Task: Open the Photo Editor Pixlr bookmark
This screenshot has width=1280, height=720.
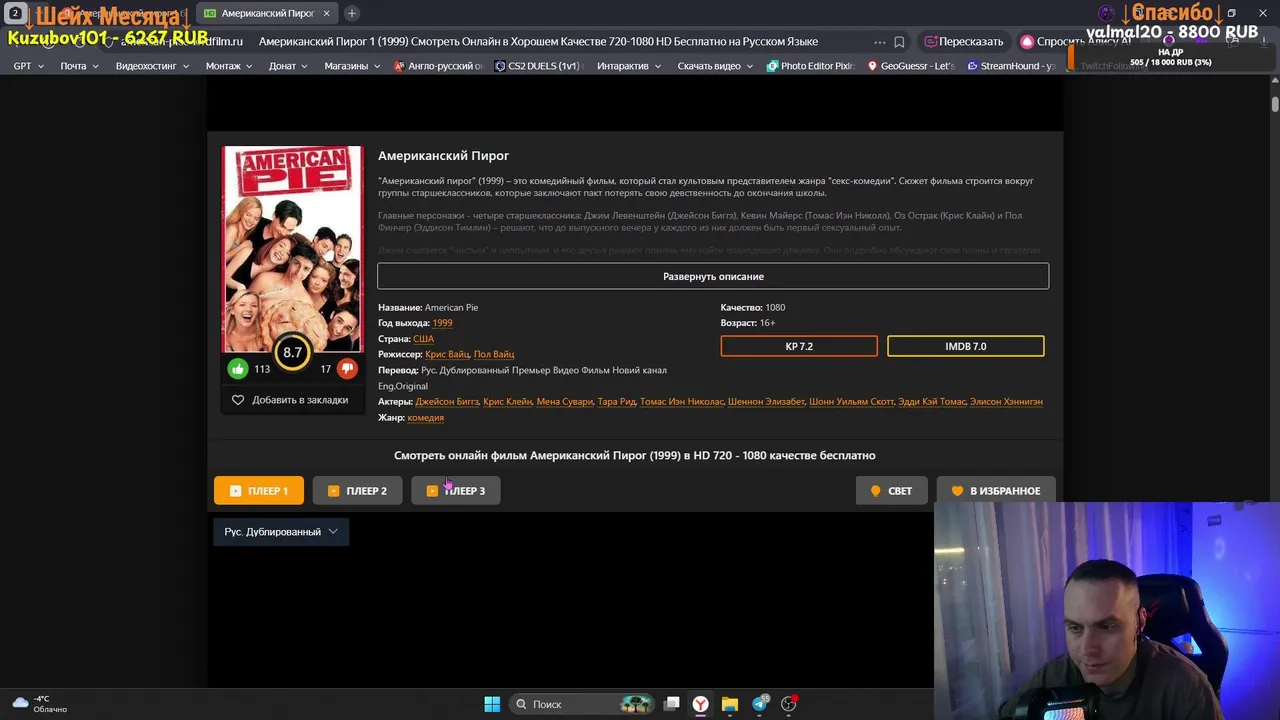Action: coord(811,66)
